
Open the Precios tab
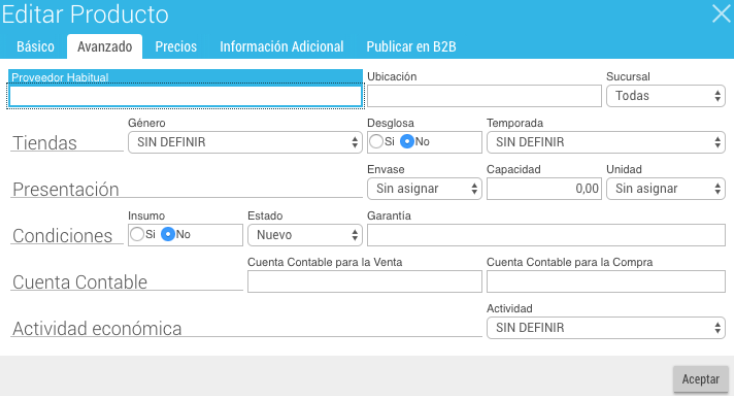tap(176, 47)
